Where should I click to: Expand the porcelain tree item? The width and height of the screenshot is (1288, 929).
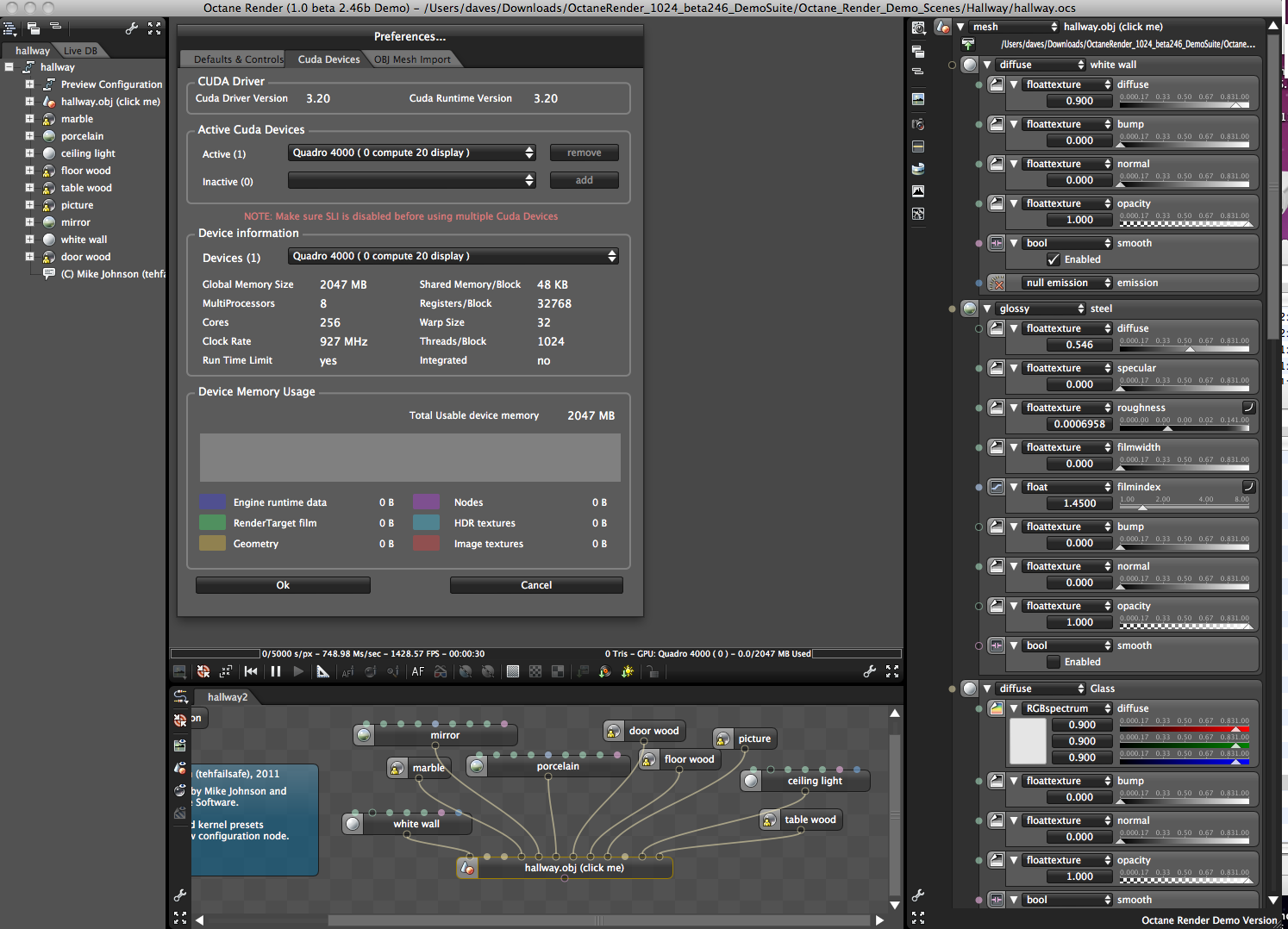point(29,136)
